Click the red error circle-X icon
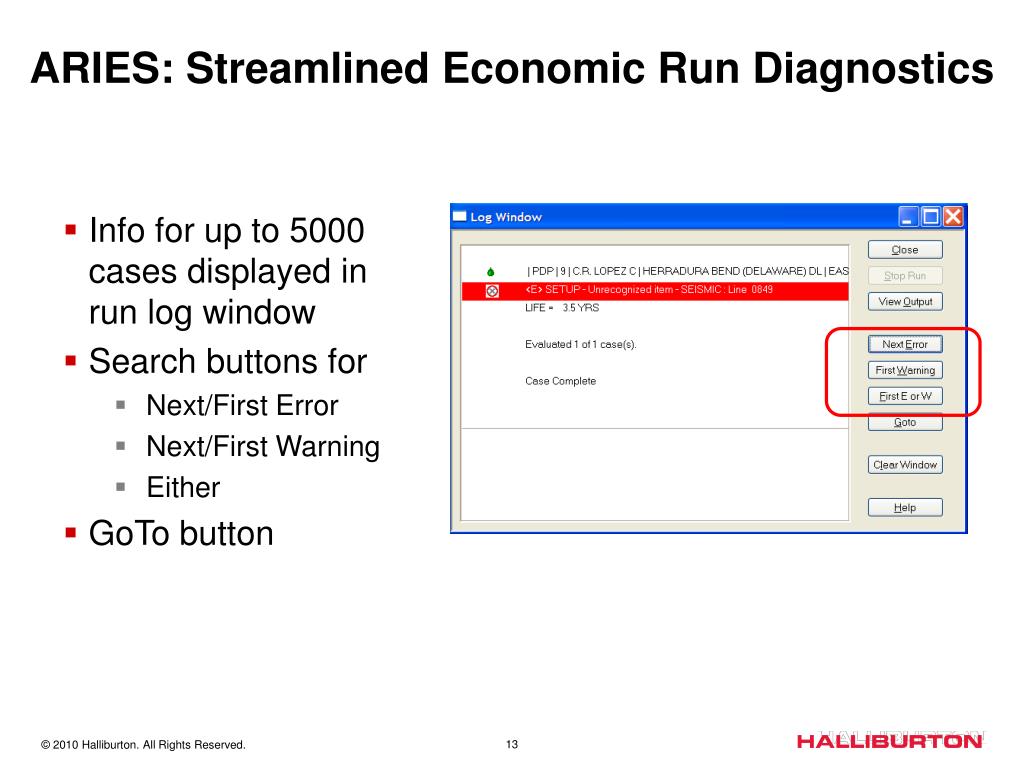 (492, 291)
